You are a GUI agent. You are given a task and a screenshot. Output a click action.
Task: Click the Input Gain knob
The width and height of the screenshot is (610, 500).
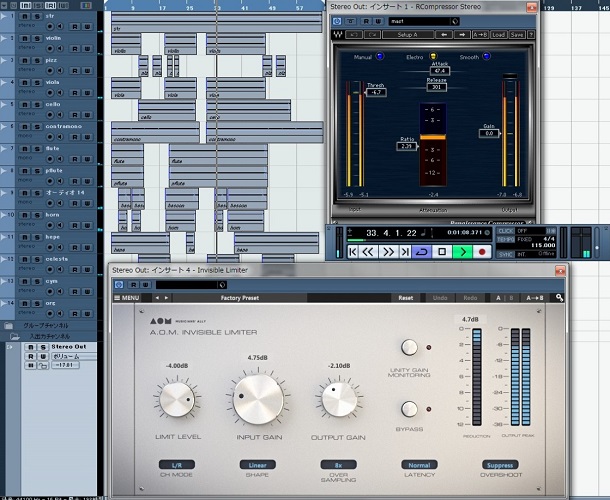[259, 398]
